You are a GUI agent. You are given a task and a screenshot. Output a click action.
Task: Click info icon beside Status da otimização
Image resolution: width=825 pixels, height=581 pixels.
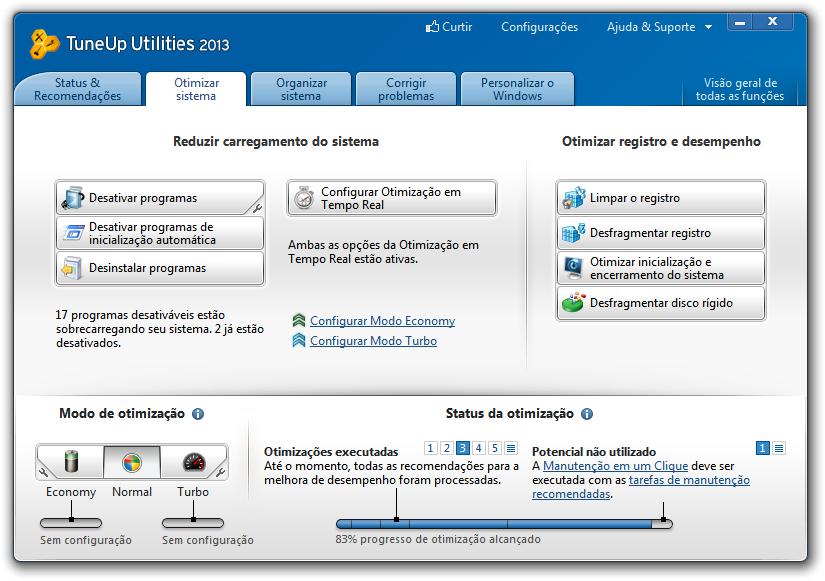[587, 414]
